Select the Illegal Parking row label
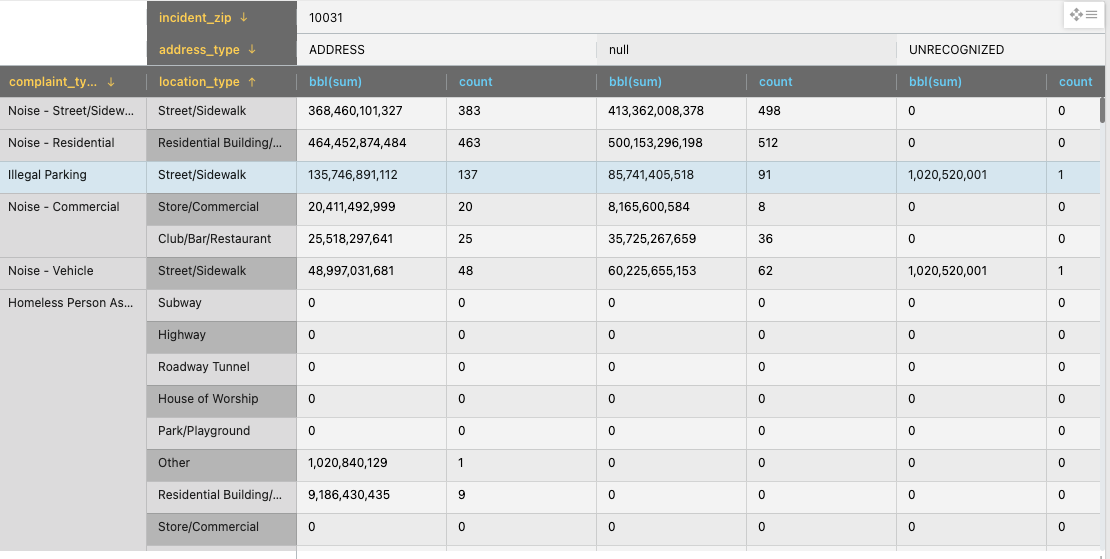 pyautogui.click(x=47, y=175)
